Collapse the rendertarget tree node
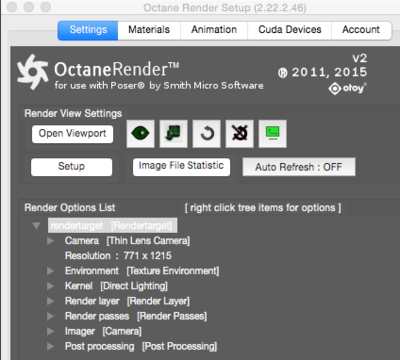The height and width of the screenshot is (360, 400). tap(36, 226)
